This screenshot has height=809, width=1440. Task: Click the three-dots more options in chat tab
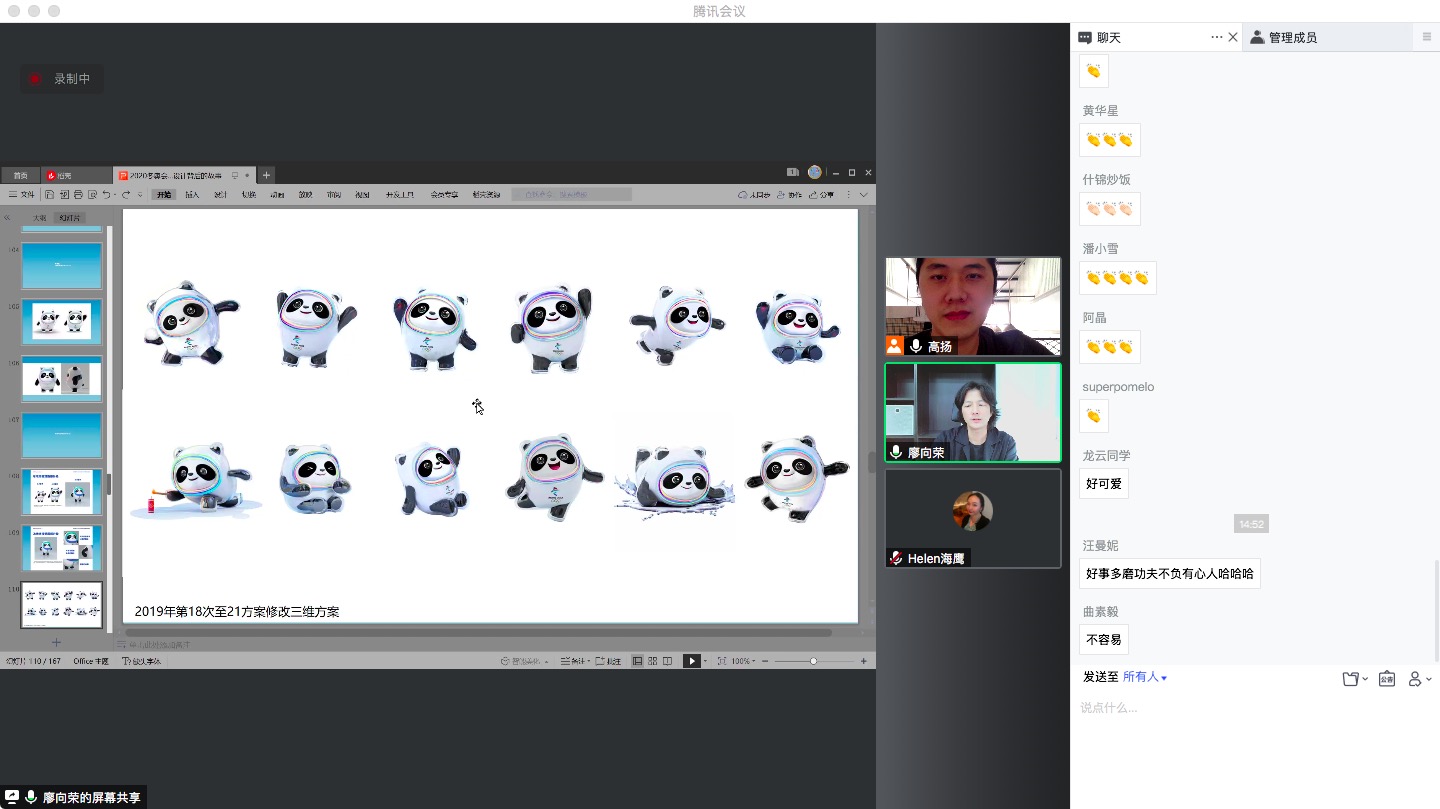1216,37
